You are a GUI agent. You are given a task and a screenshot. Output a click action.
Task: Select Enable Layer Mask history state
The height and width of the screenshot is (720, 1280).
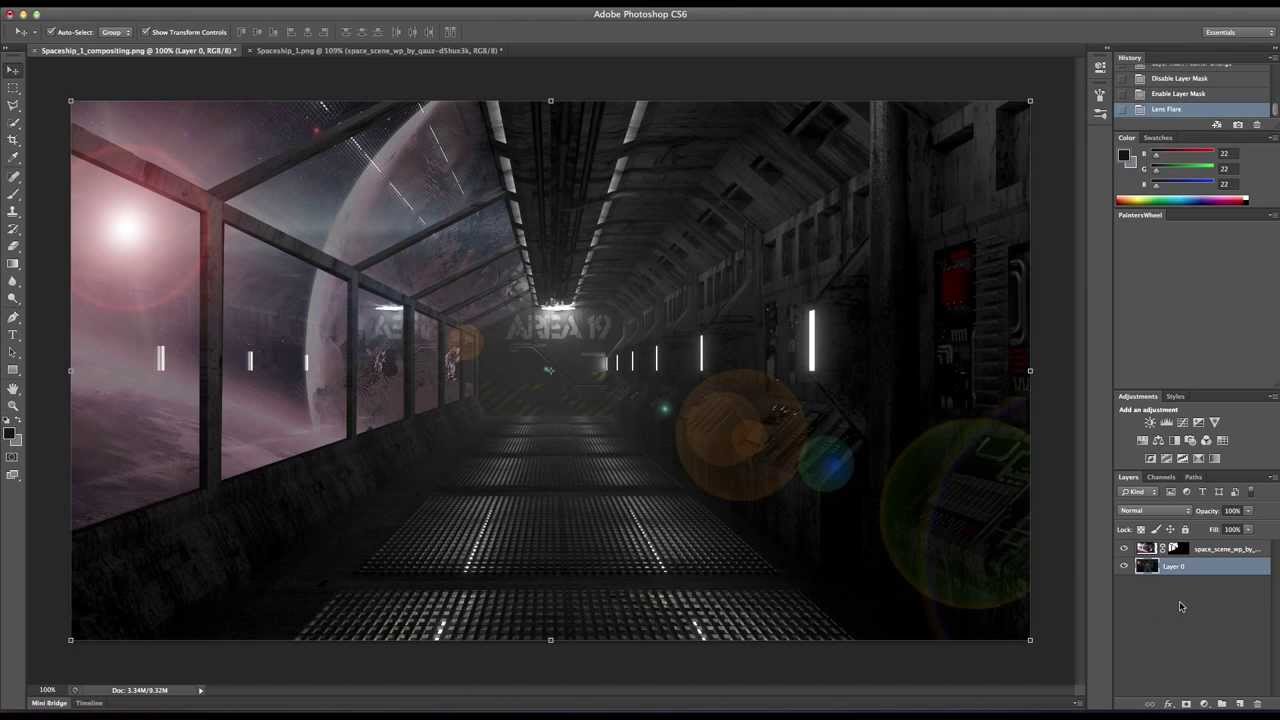1192,94
